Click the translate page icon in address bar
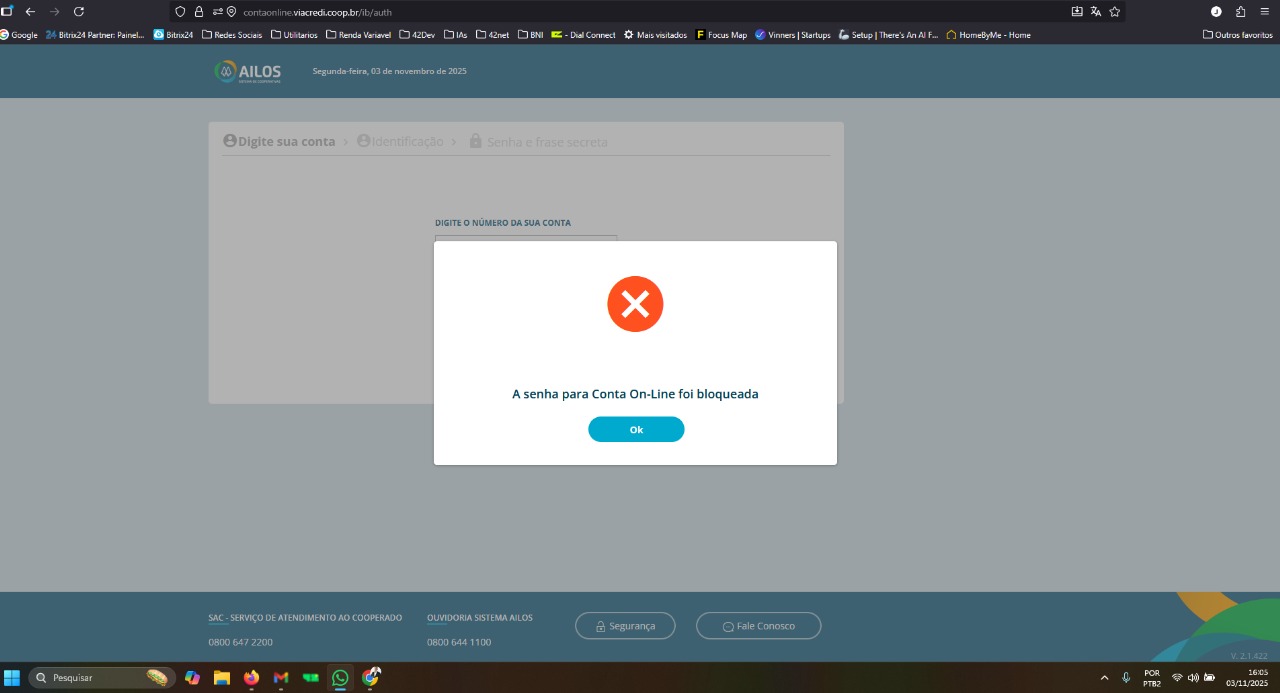Viewport: 1280px width, 693px height. [x=1095, y=12]
